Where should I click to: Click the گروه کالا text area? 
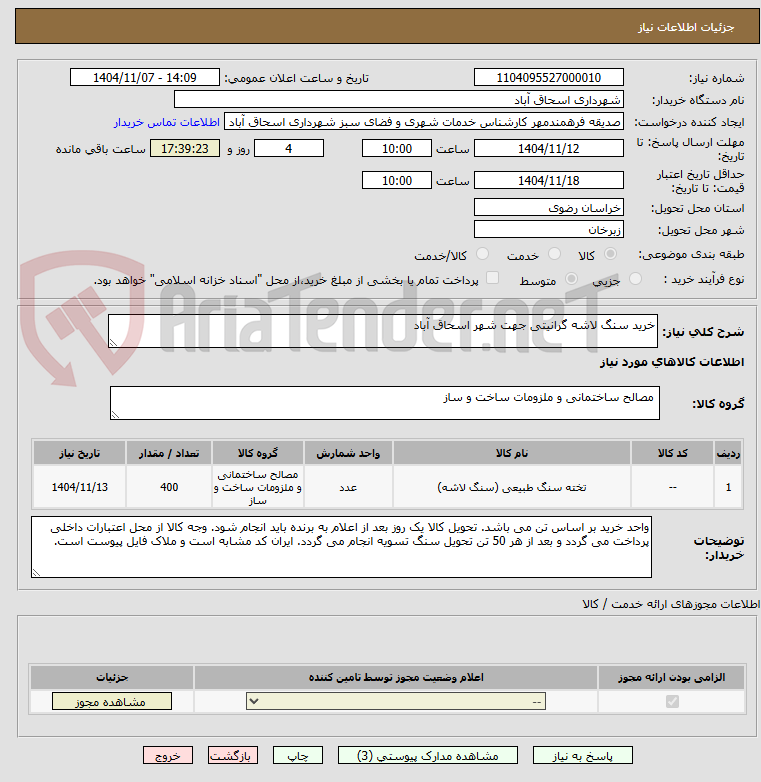pos(384,403)
